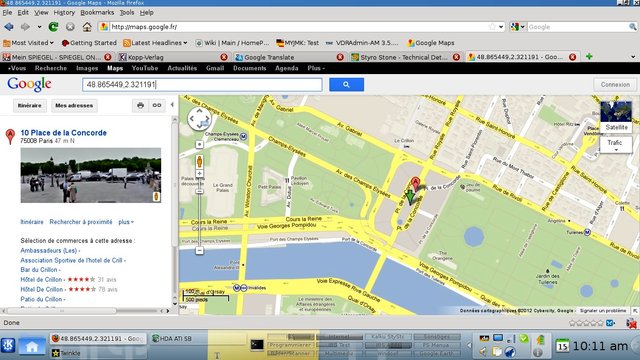Click the Rechercher à proximité link
This screenshot has height=360, width=640.
pyautogui.click(x=81, y=222)
